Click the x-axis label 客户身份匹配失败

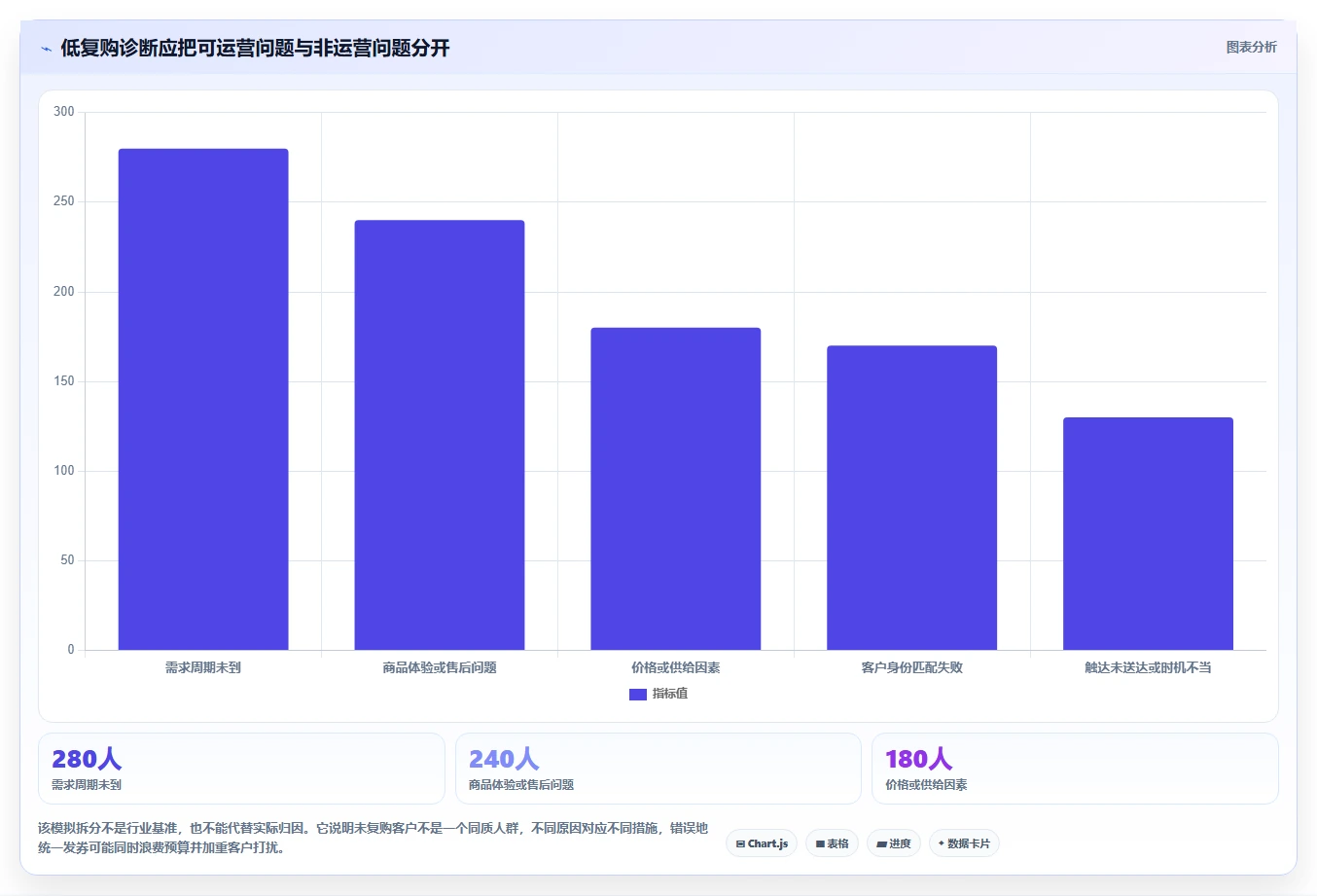pos(912,667)
